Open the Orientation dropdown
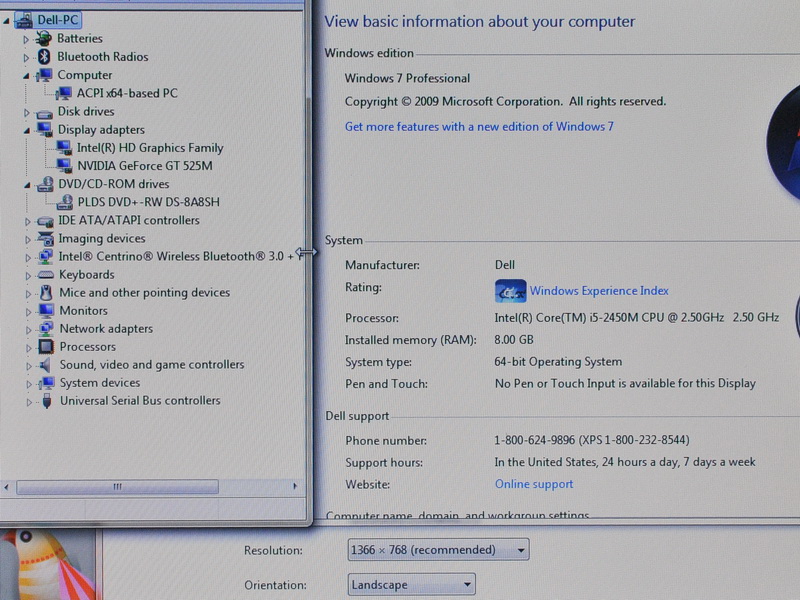800x600 pixels. point(411,584)
